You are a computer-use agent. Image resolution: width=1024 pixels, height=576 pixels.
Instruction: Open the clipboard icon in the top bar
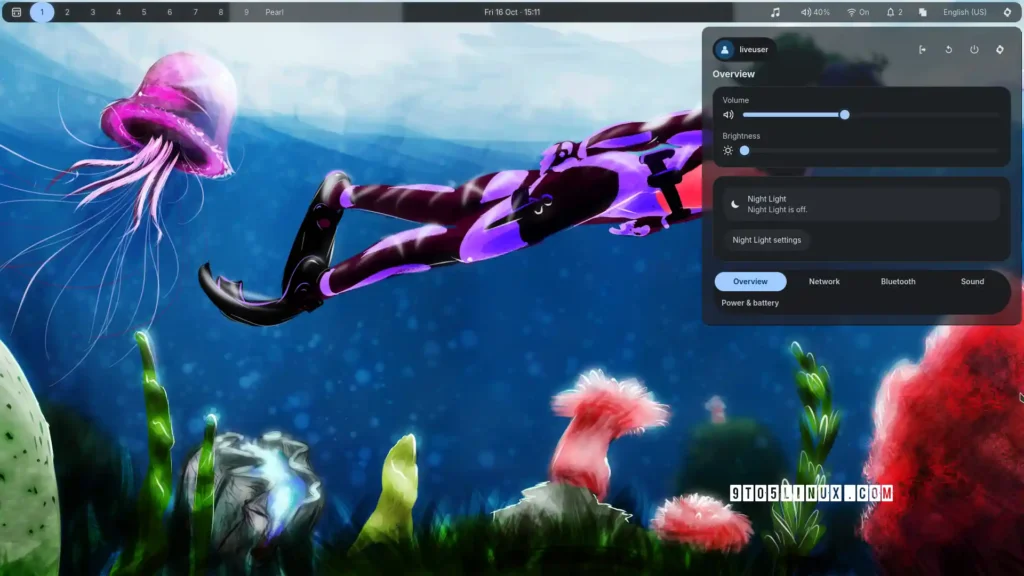point(923,12)
